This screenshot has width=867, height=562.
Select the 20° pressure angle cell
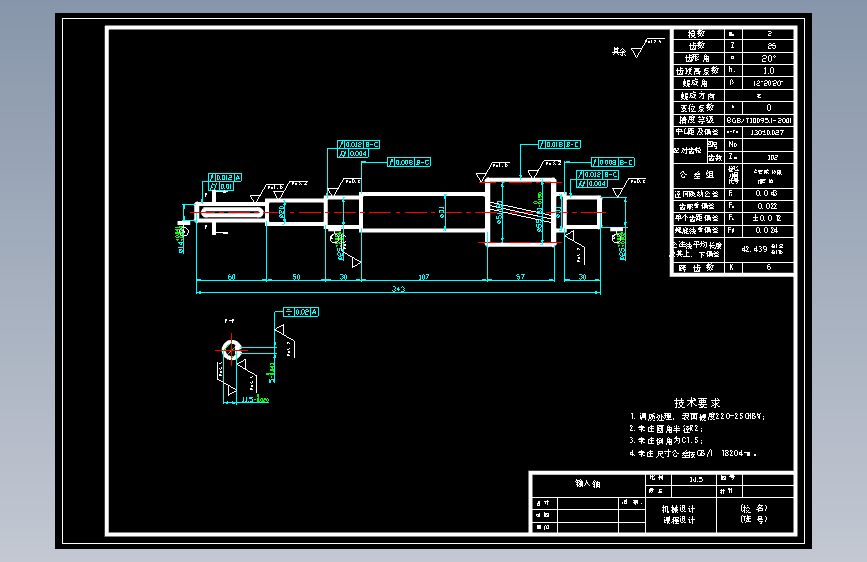pyautogui.click(x=769, y=58)
